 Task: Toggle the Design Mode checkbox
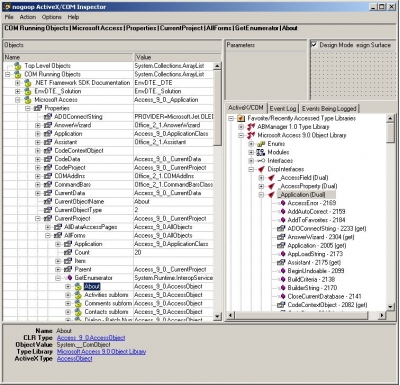click(x=314, y=45)
